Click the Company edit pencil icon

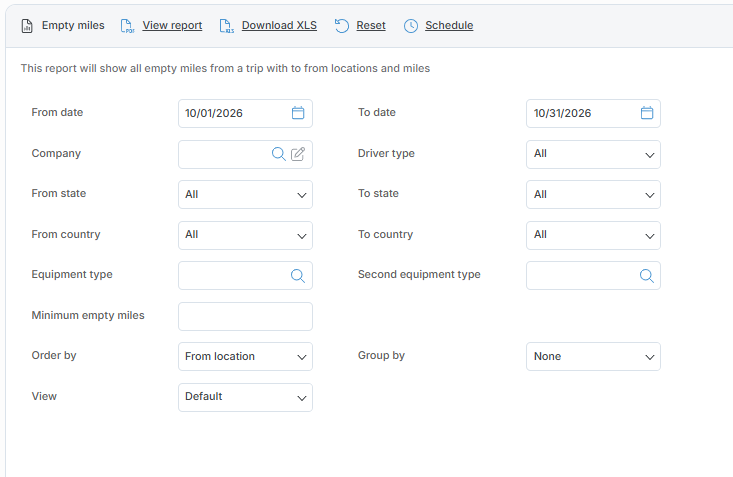(298, 154)
